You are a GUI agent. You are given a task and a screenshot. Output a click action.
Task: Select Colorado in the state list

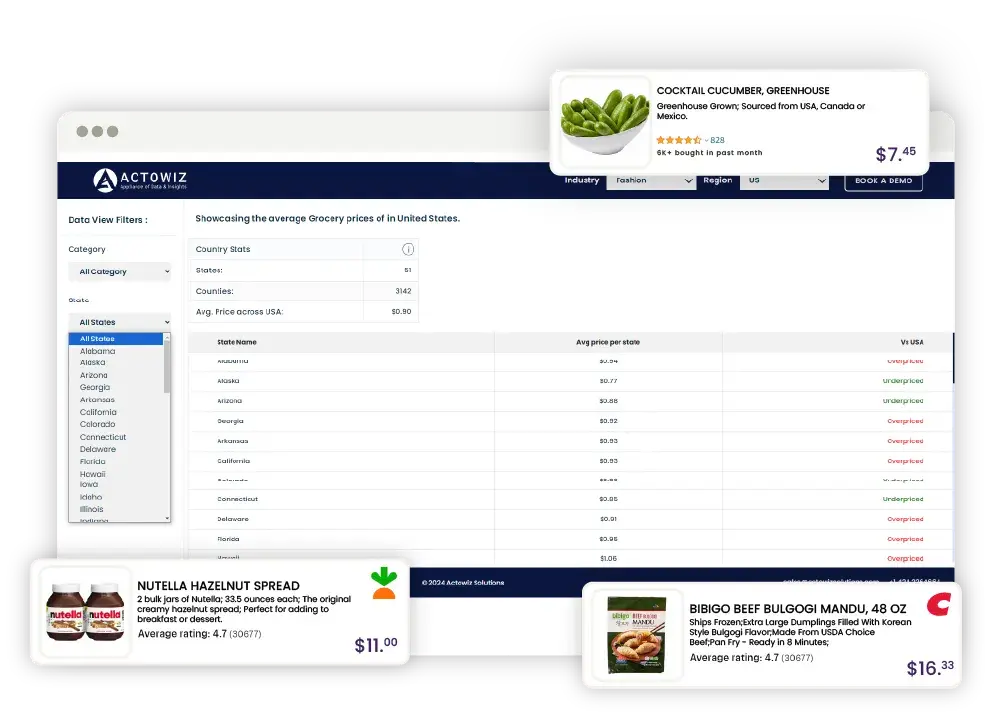(97, 424)
